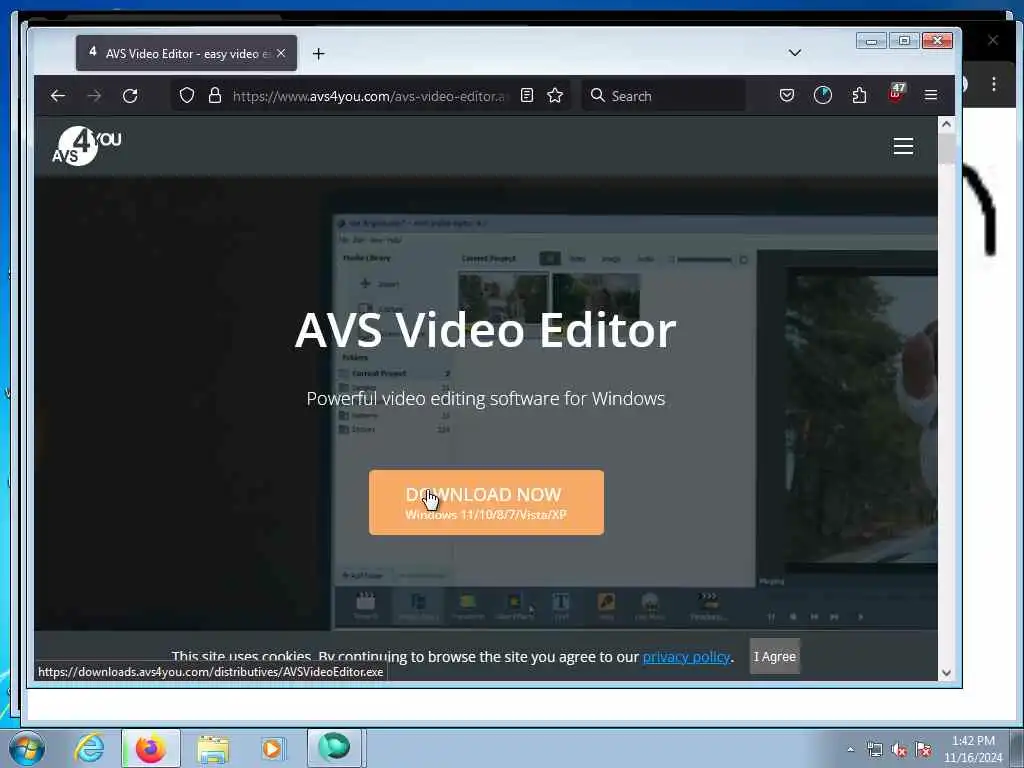Open three-dot menu of background window
The height and width of the screenshot is (768, 1024).
(x=993, y=84)
